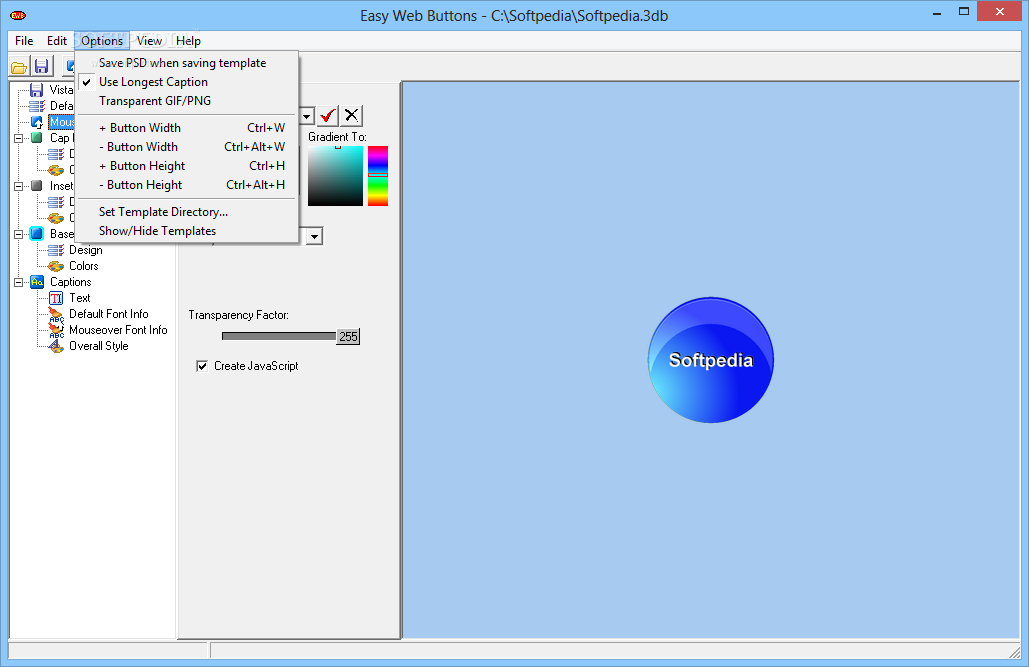The image size is (1029, 667).
Task: Click the gray Inset cube icon
Action: click(x=37, y=186)
